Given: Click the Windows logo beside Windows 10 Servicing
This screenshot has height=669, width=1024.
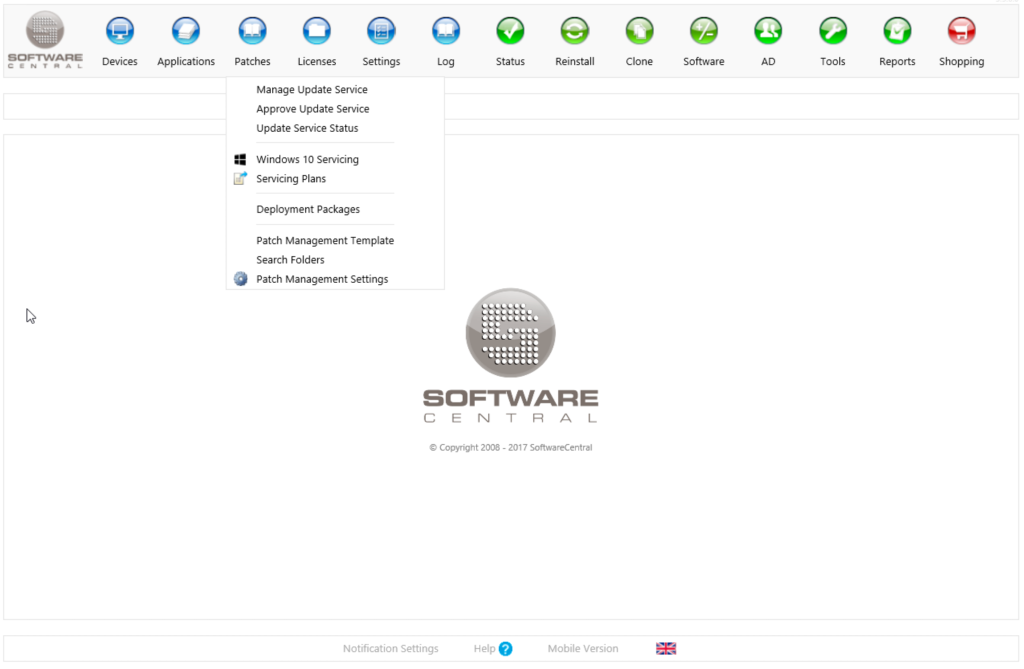Looking at the screenshot, I should [x=240, y=159].
